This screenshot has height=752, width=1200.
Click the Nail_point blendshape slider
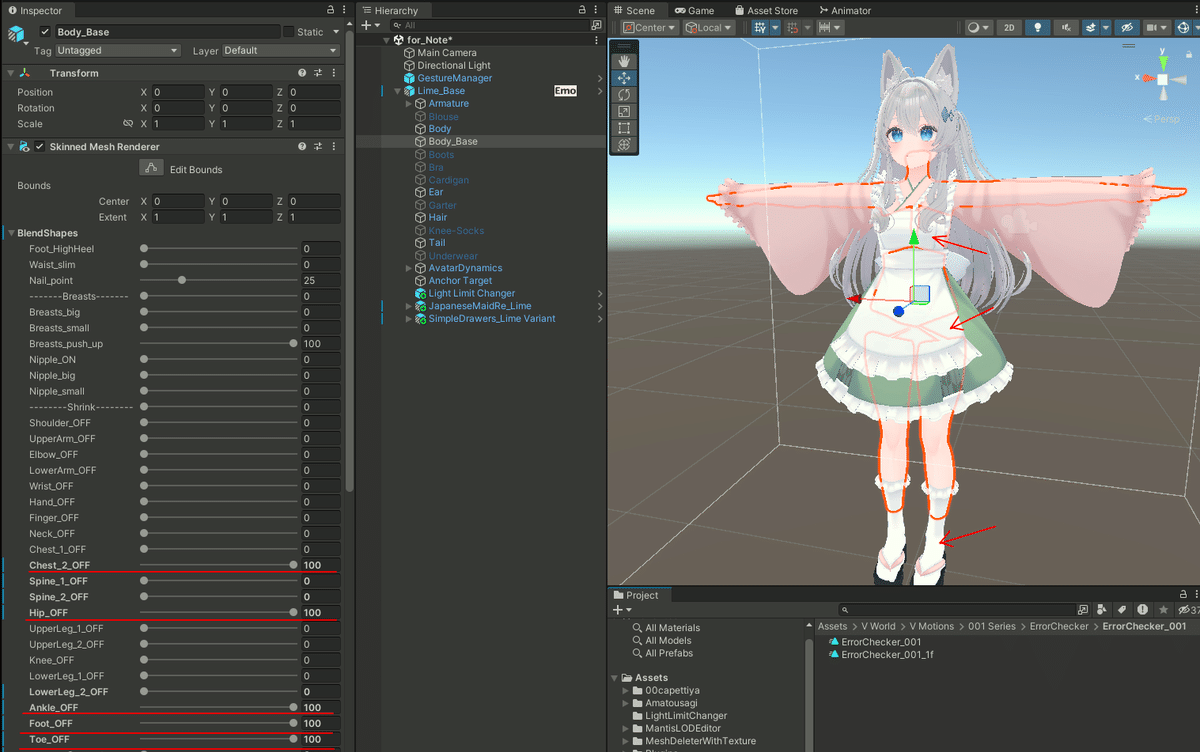pos(220,280)
